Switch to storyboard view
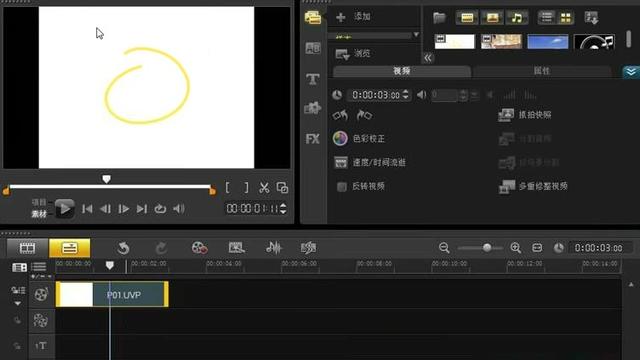Screen dimensions: 640x360 tap(27, 248)
